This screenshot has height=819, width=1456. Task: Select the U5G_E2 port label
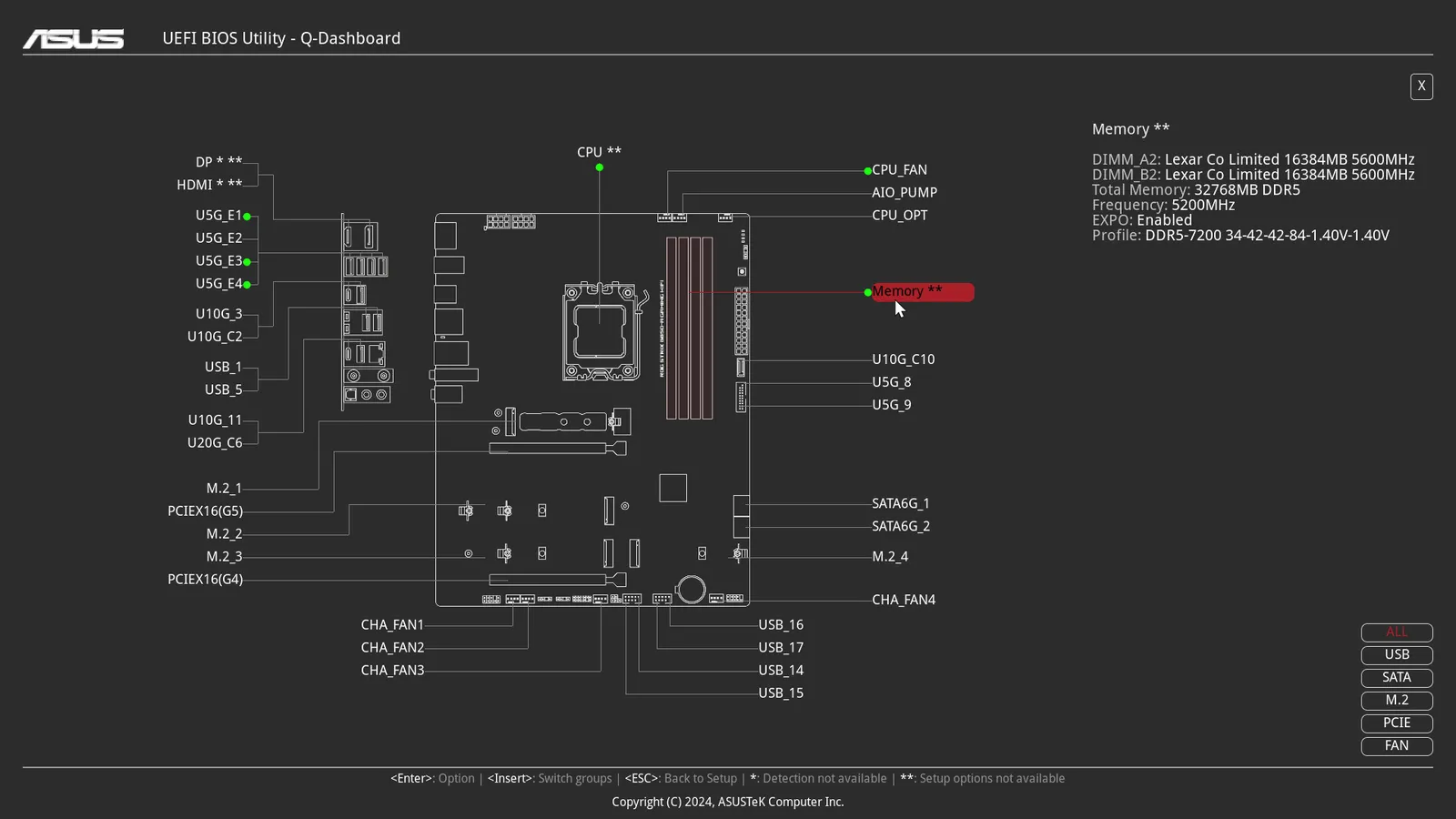coord(219,238)
